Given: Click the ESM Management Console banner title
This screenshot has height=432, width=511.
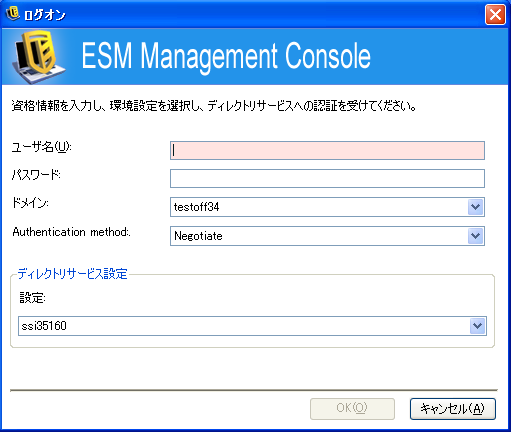Looking at the screenshot, I should pos(226,57).
